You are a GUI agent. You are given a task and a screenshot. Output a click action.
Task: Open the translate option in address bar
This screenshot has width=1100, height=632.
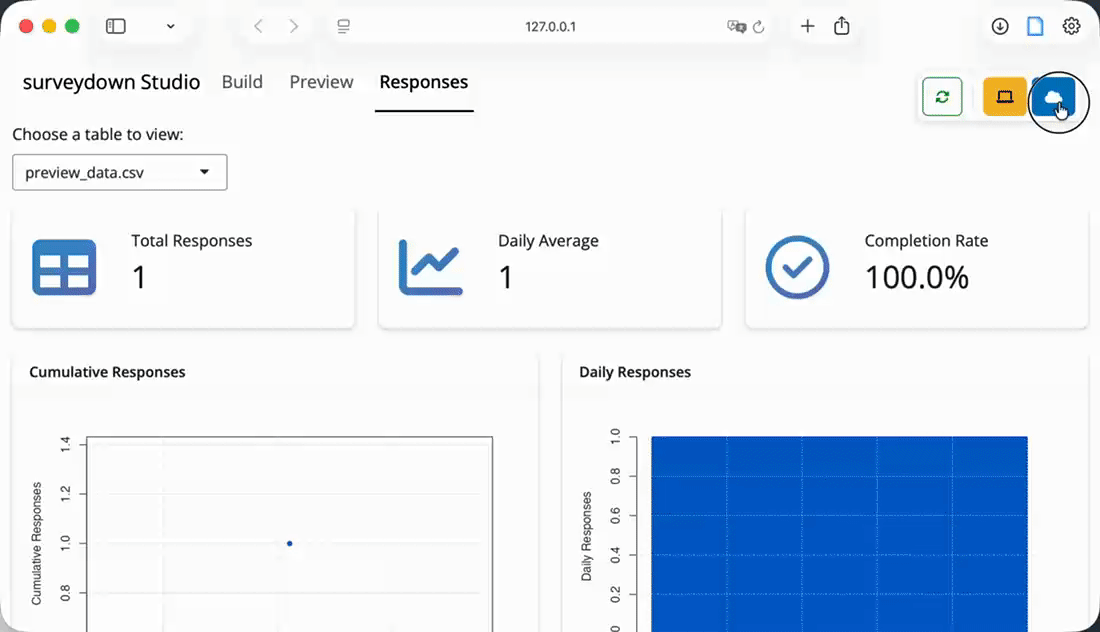735,27
